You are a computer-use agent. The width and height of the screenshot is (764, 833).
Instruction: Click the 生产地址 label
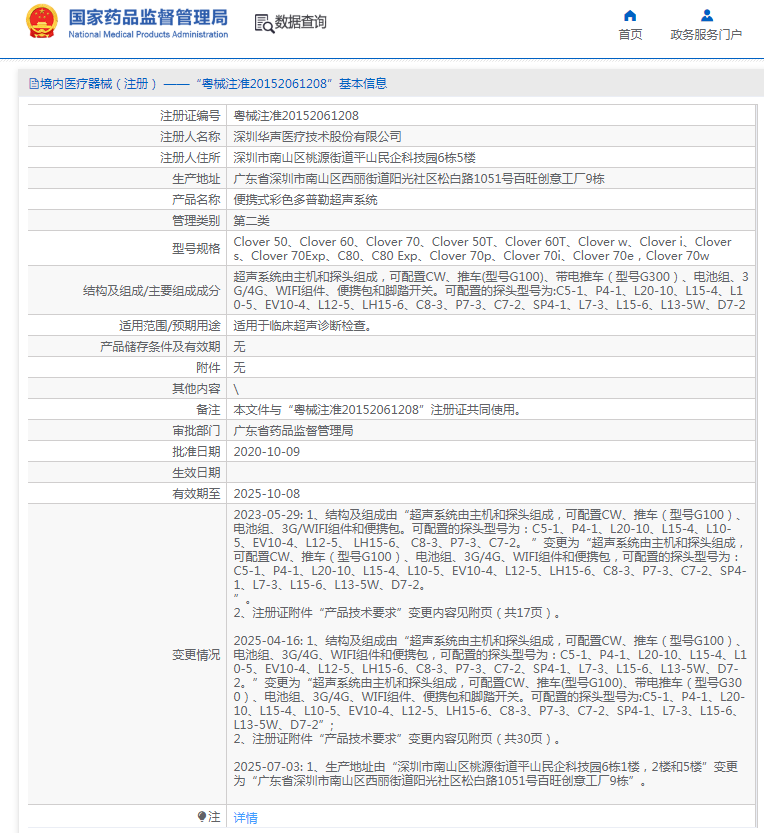pyautogui.click(x=196, y=178)
